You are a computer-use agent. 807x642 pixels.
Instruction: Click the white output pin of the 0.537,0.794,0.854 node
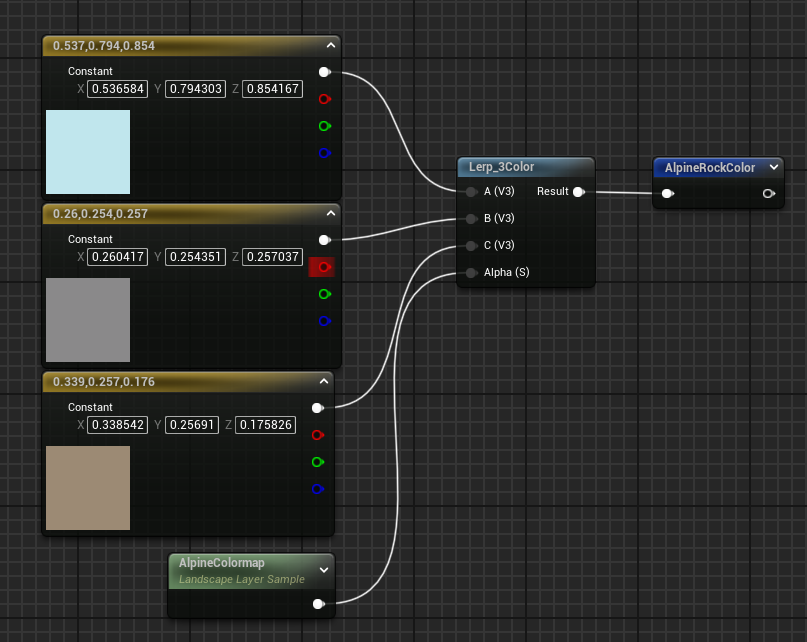point(323,72)
